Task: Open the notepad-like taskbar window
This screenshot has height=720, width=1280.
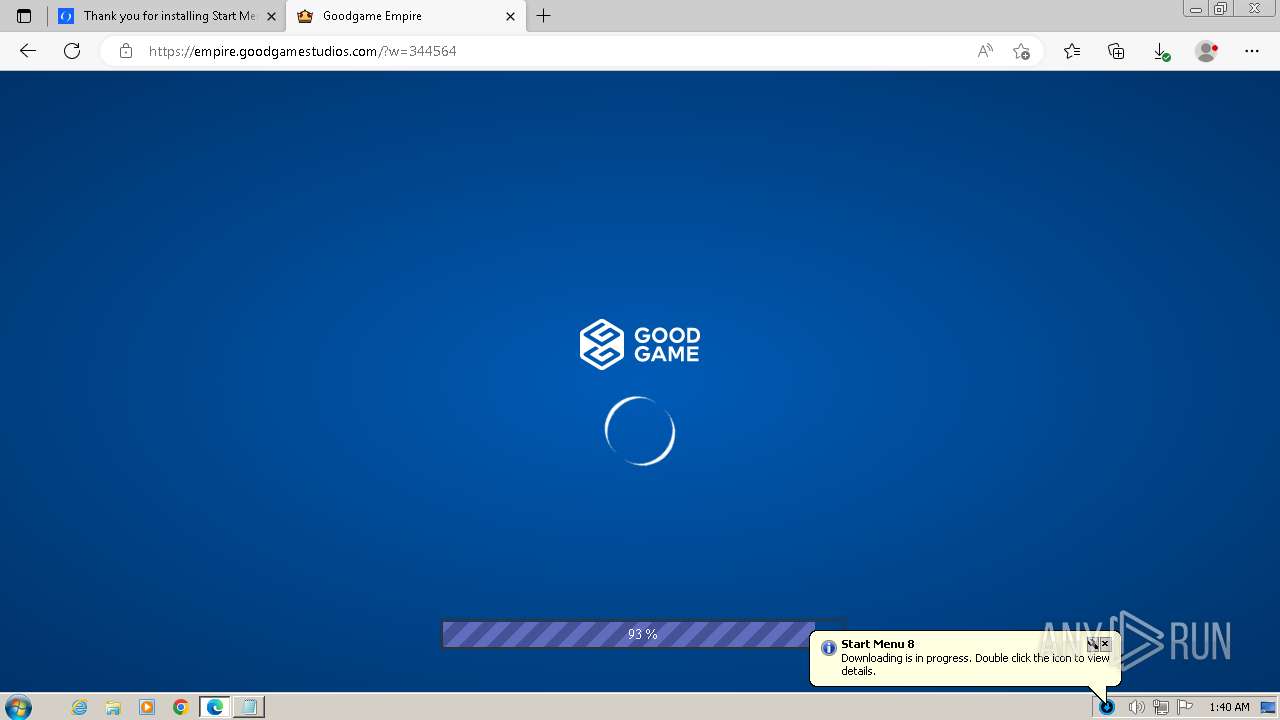Action: coord(249,707)
